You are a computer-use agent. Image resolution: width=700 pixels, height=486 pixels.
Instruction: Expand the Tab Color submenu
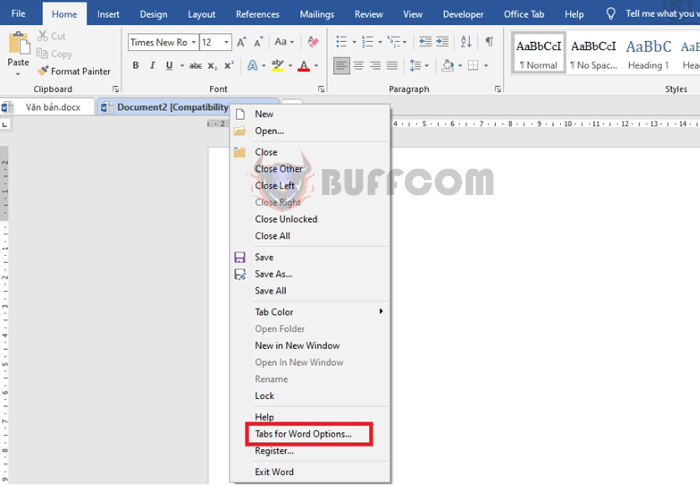(309, 312)
